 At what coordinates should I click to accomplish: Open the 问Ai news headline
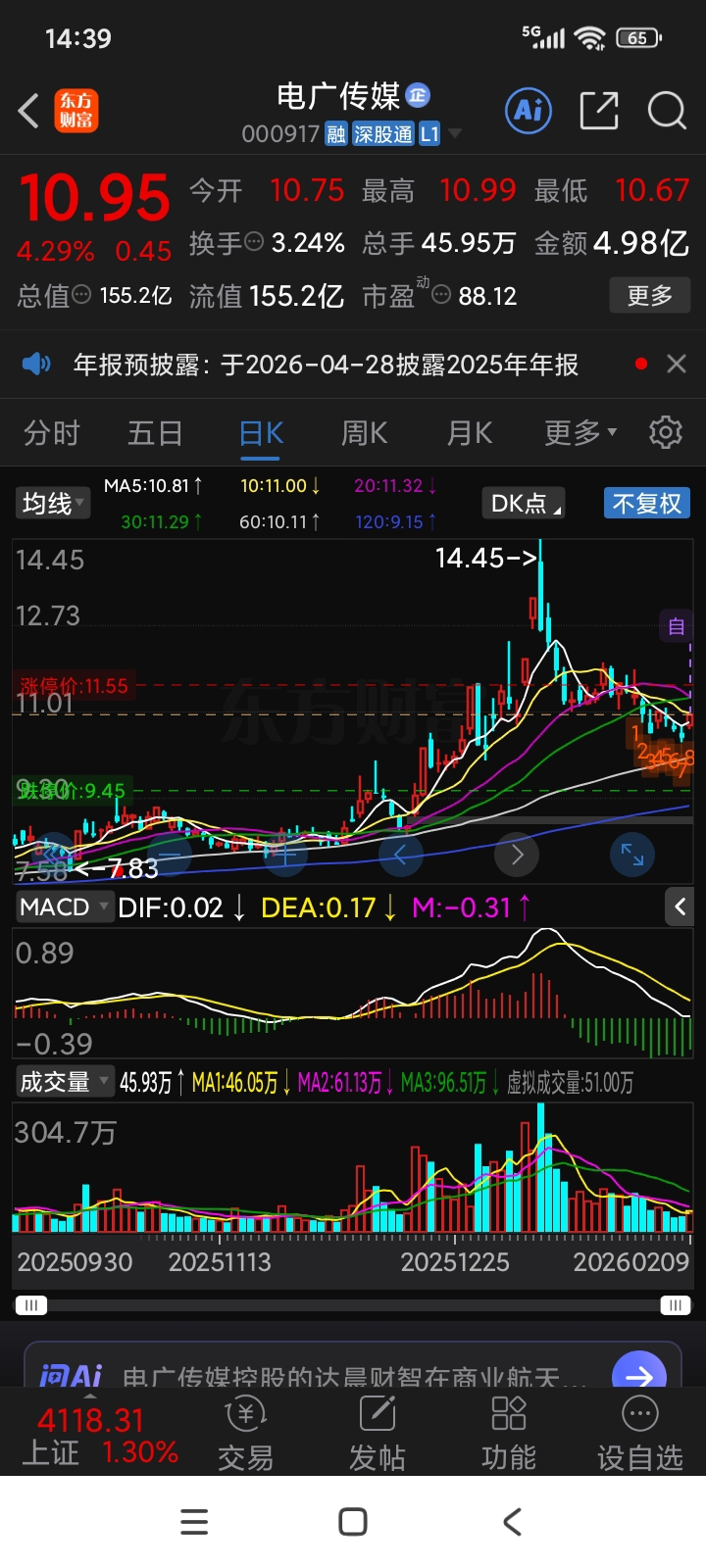pyautogui.click(x=355, y=1376)
